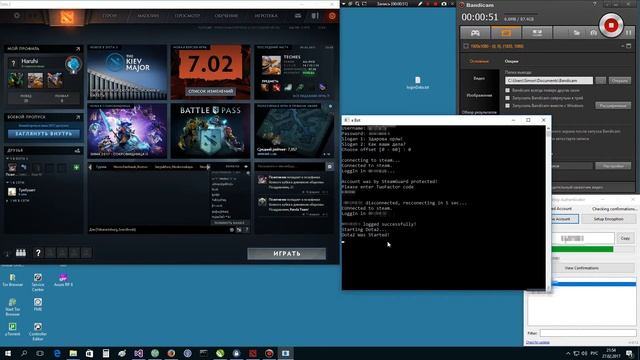Open the Kiev Major news tile
The width and height of the screenshot is (640, 360).
coord(127,72)
